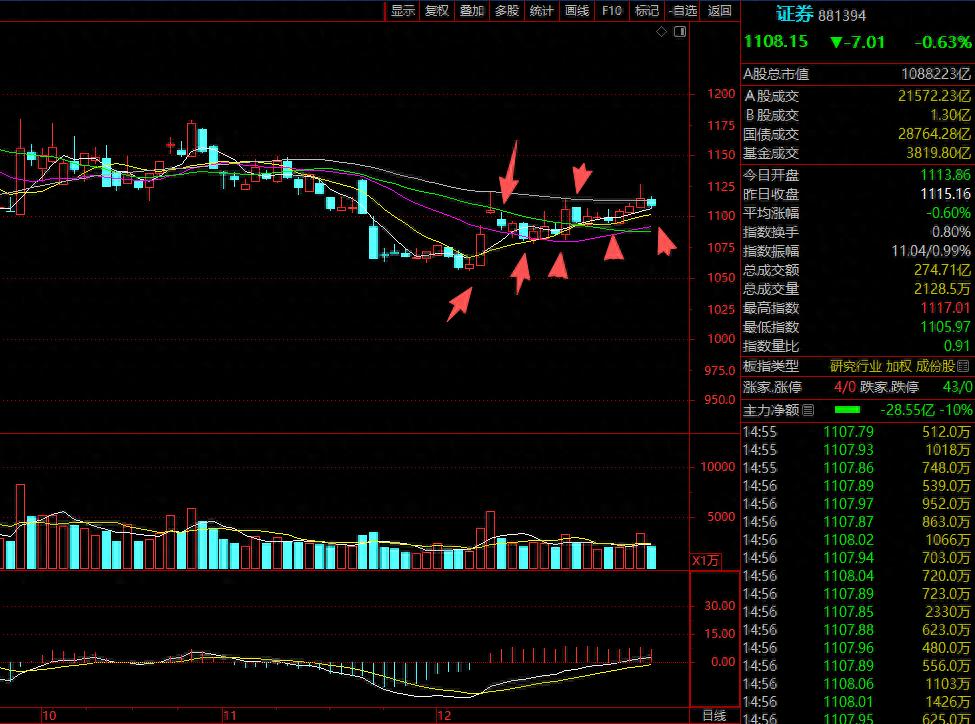Select the latest cyan candlestick on the chart
Viewport: 975px width, 724px height.
pos(651,202)
